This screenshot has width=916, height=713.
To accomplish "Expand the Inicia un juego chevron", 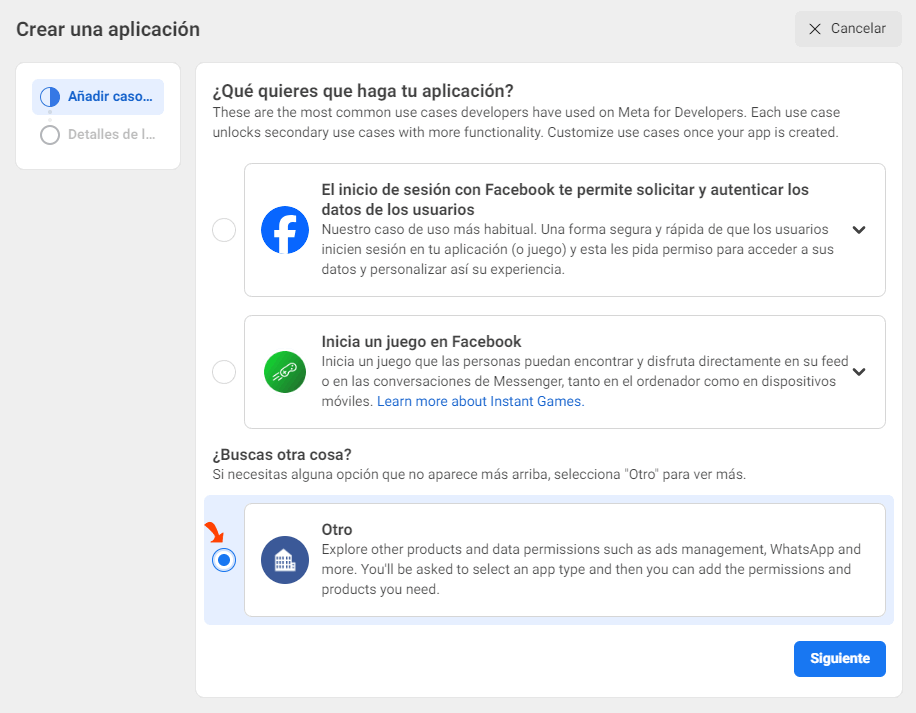I will click(x=858, y=371).
